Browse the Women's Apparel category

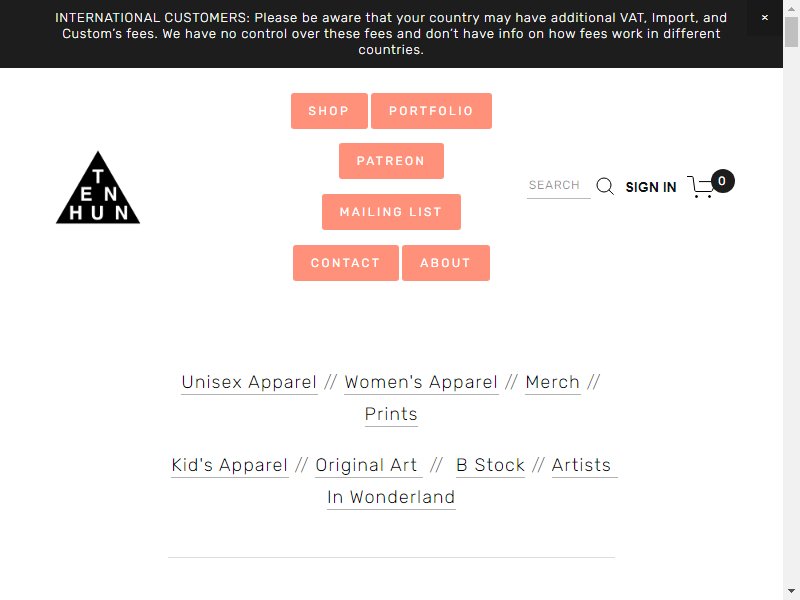[421, 382]
